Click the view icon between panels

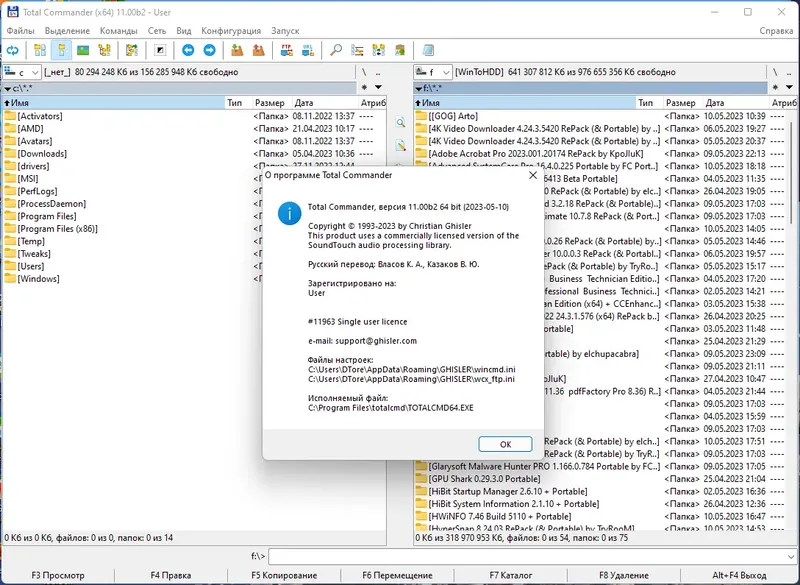401,122
